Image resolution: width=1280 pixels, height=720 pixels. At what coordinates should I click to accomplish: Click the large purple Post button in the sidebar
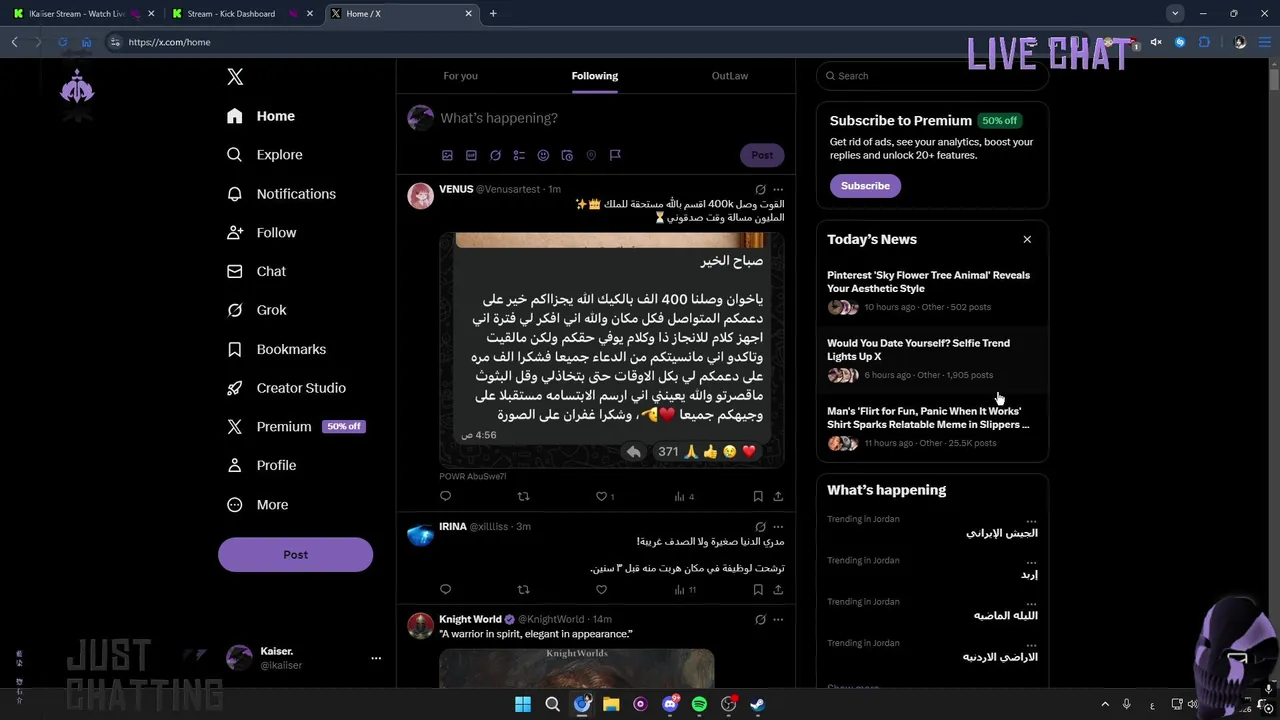(295, 555)
